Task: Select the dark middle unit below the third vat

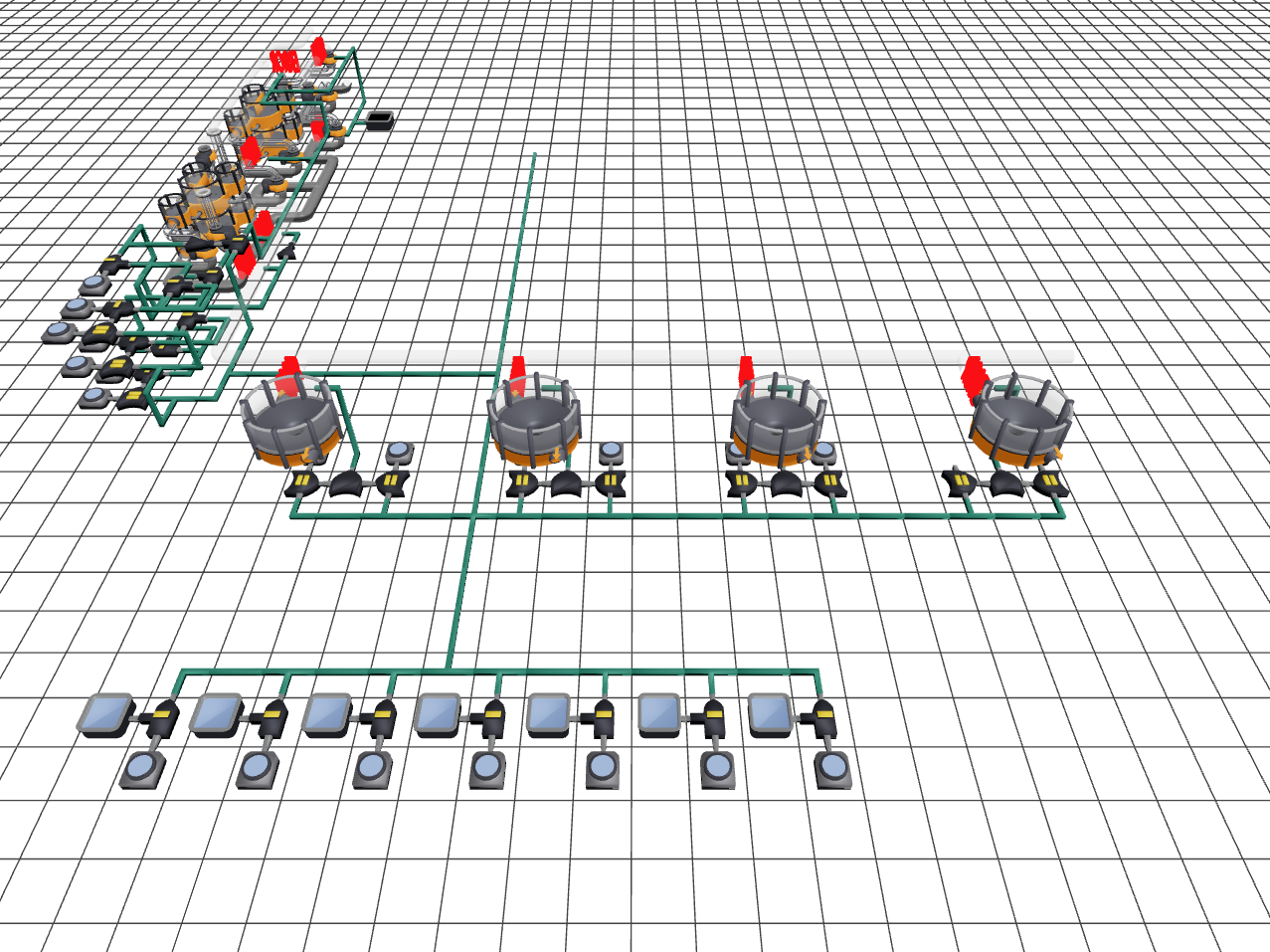Action: pos(785,484)
